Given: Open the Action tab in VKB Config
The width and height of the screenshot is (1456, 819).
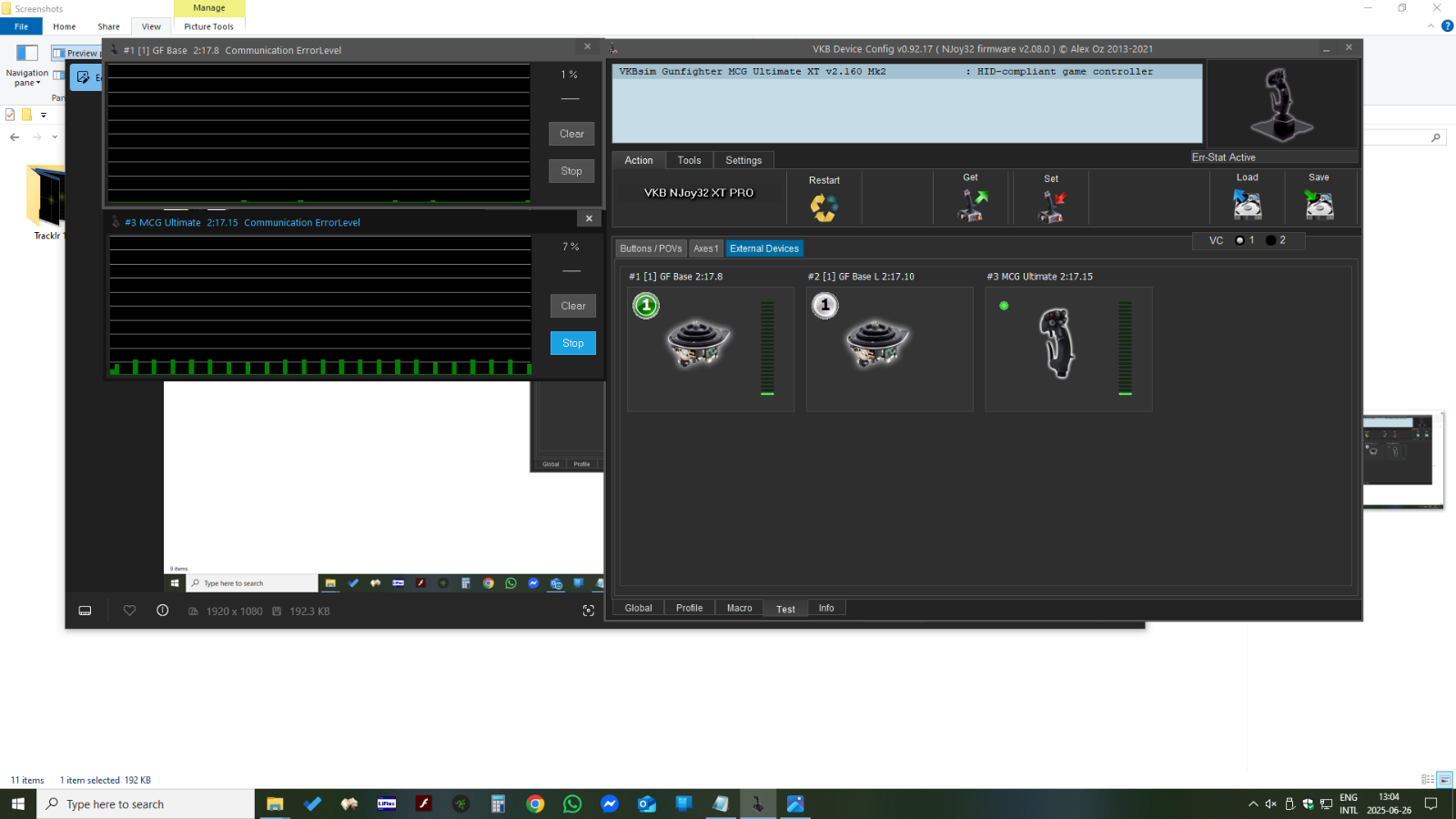Looking at the screenshot, I should [x=639, y=160].
